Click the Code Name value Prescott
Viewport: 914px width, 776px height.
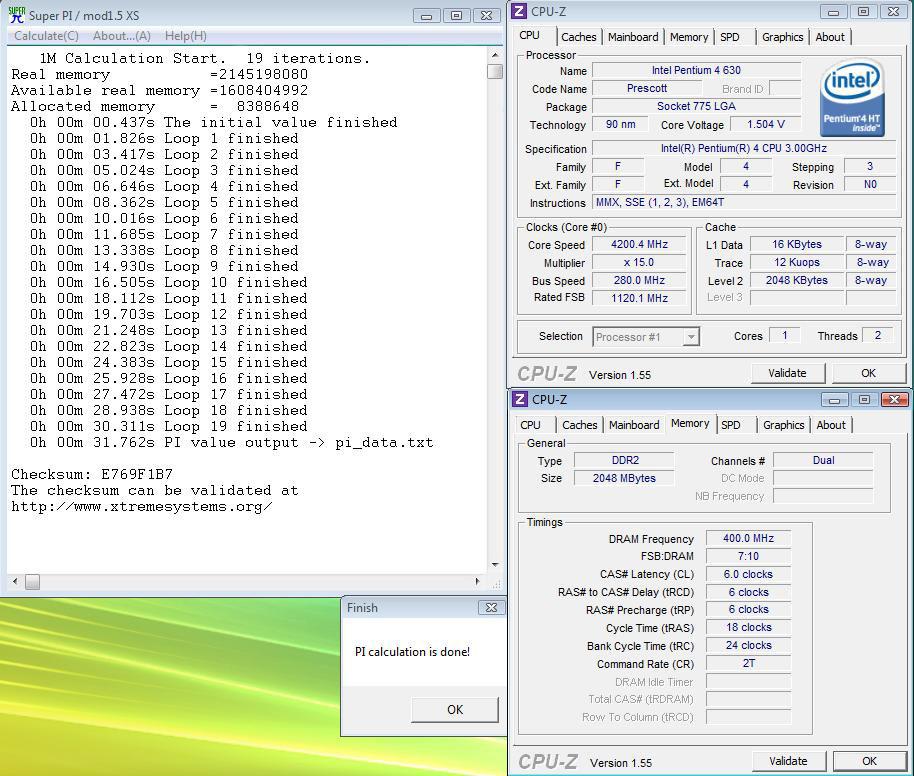646,89
